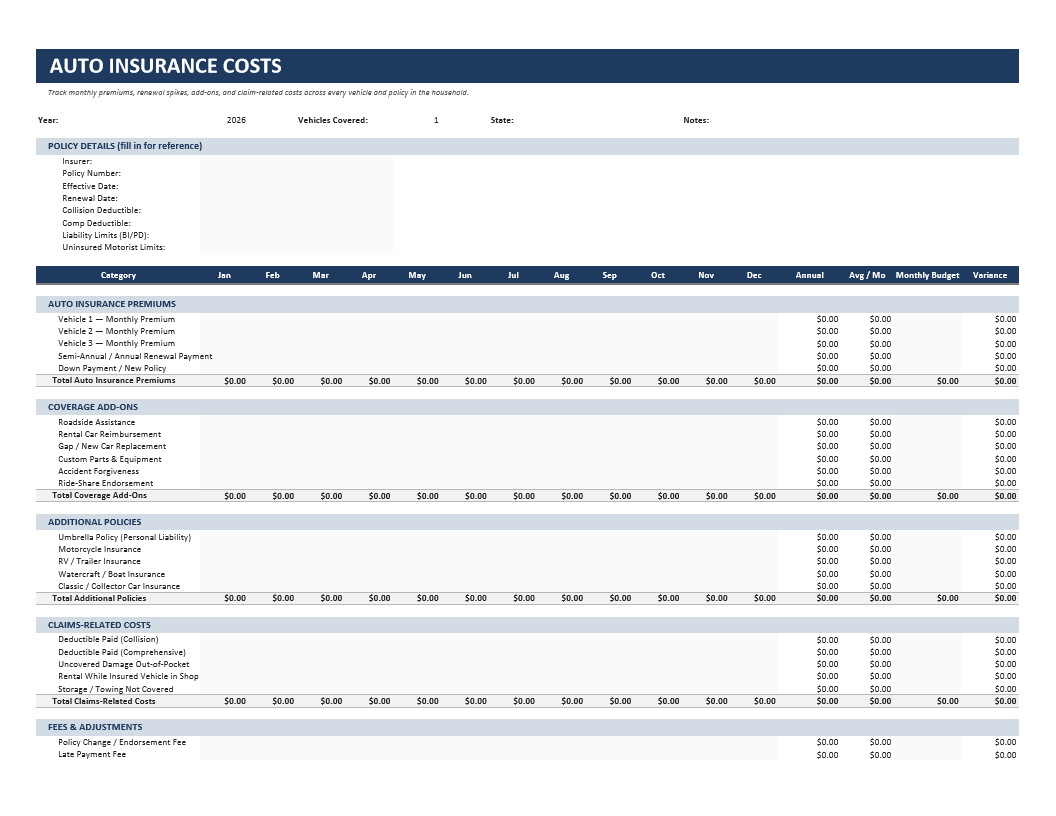Click the State: label
Viewport: 1056px width, 816px height.
click(x=502, y=120)
